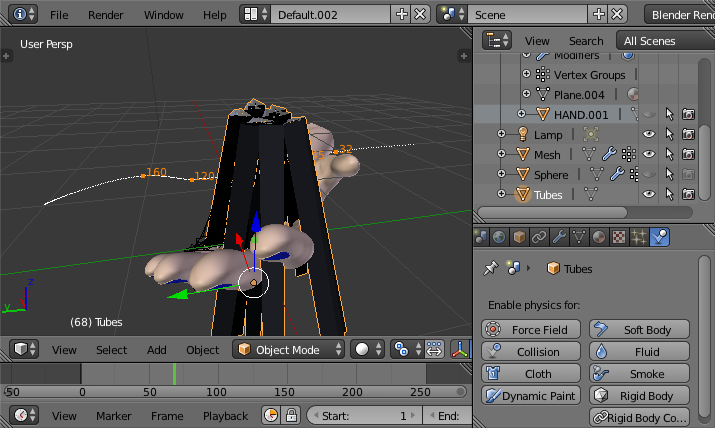The width and height of the screenshot is (715, 428).
Task: Open the All Scenes display mode dropdown
Action: [666, 41]
